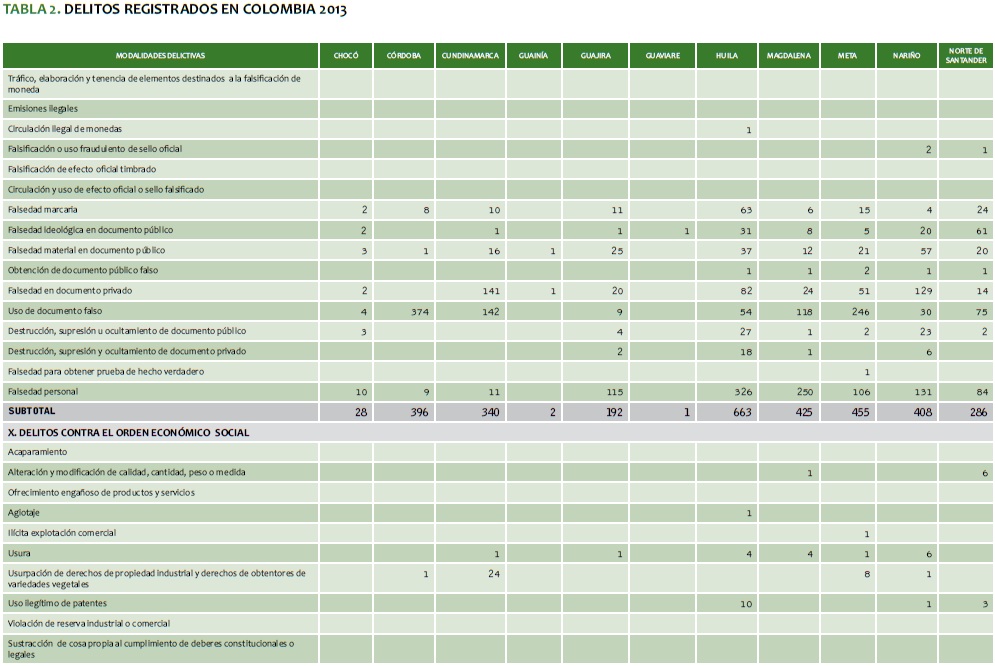The height and width of the screenshot is (666, 995).
Task: Click the SUBTOTAL row label
Action: (32, 411)
